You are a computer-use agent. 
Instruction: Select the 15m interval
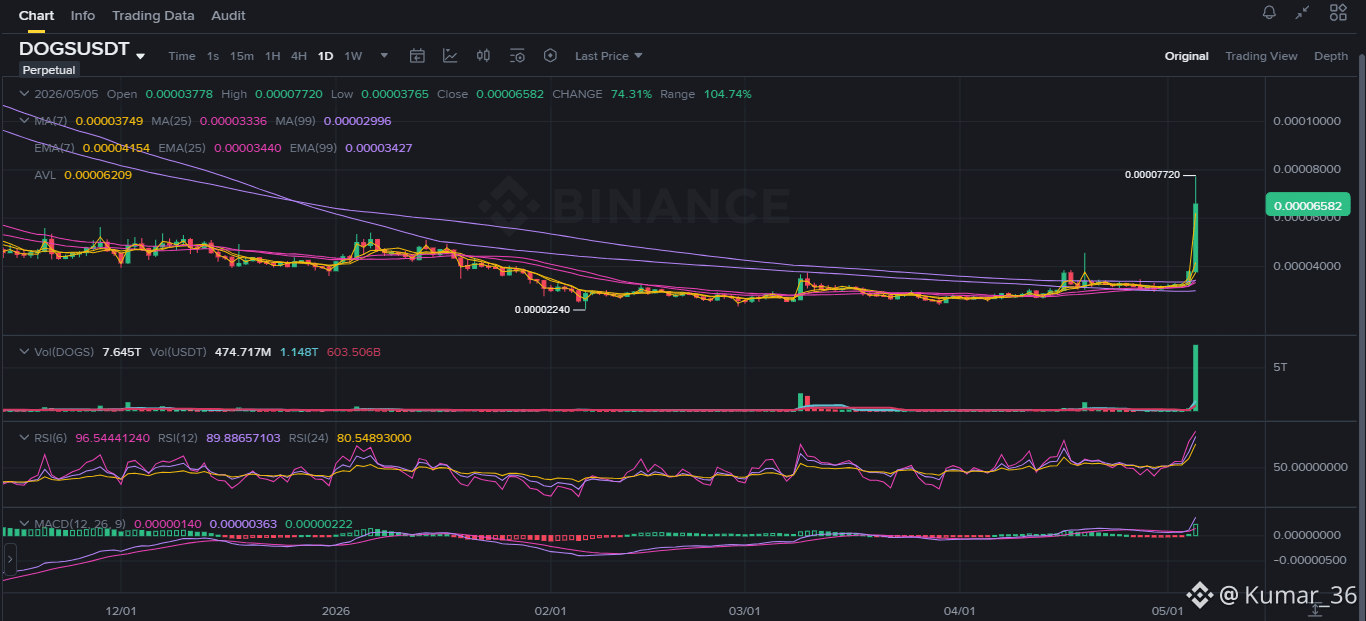242,56
